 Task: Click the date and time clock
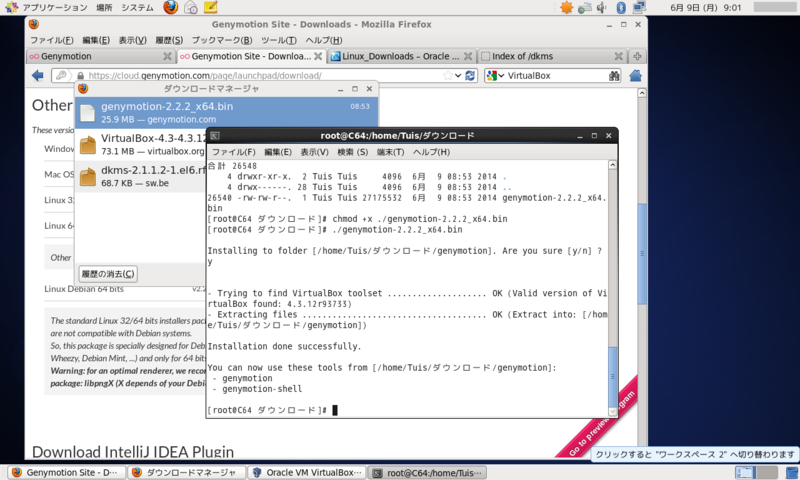click(706, 7)
